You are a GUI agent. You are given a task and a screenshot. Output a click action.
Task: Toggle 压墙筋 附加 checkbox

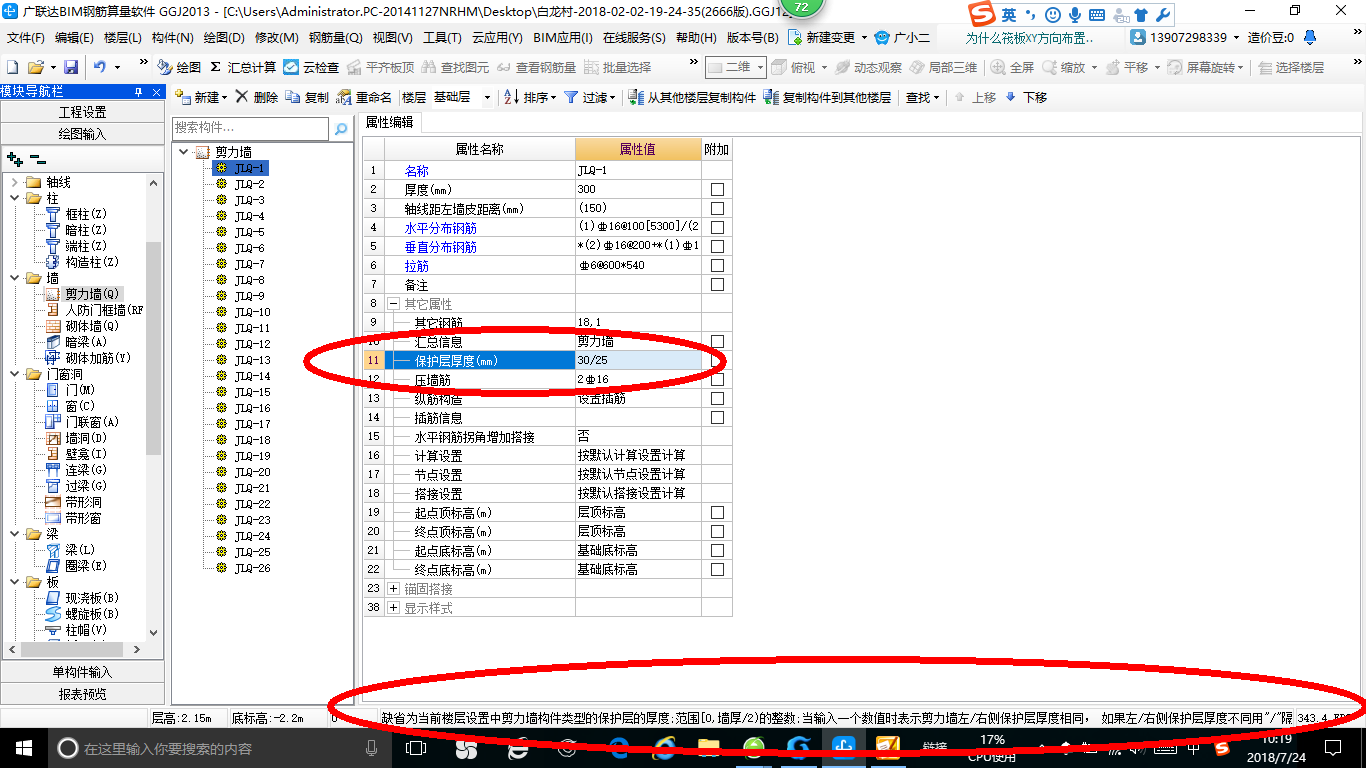pyautogui.click(x=717, y=380)
